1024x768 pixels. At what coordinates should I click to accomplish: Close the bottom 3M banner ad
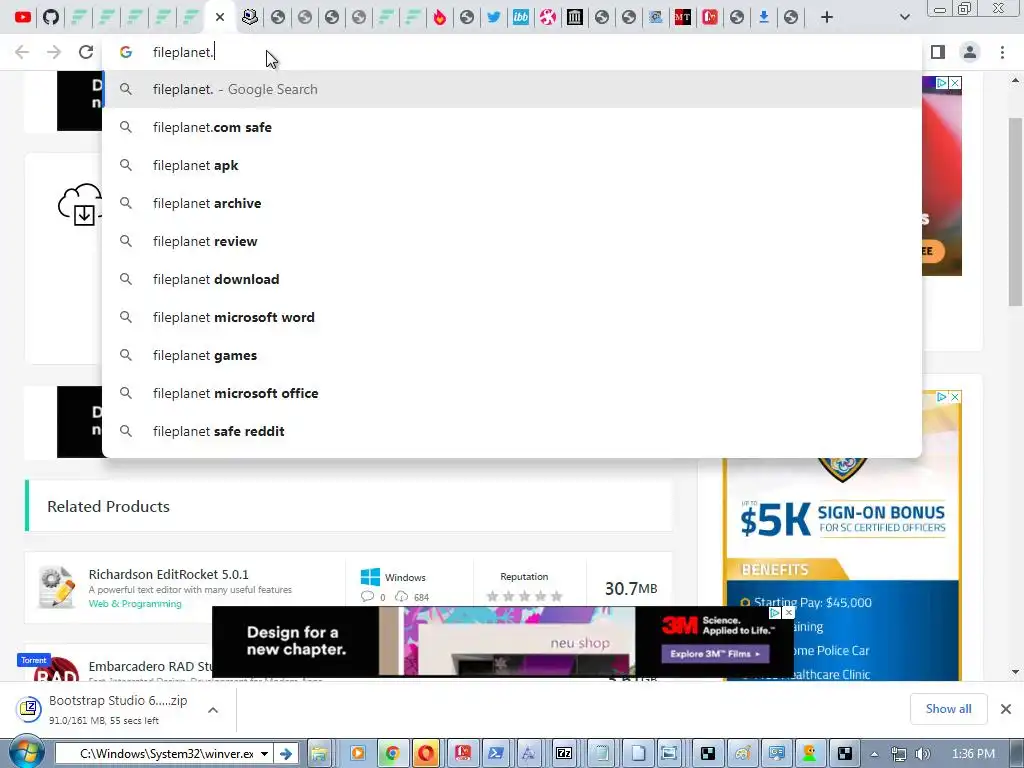[788, 613]
